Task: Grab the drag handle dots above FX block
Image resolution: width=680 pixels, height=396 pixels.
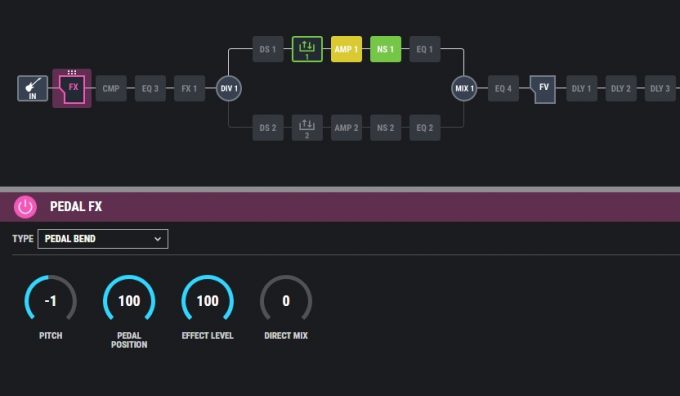Action: (72, 72)
